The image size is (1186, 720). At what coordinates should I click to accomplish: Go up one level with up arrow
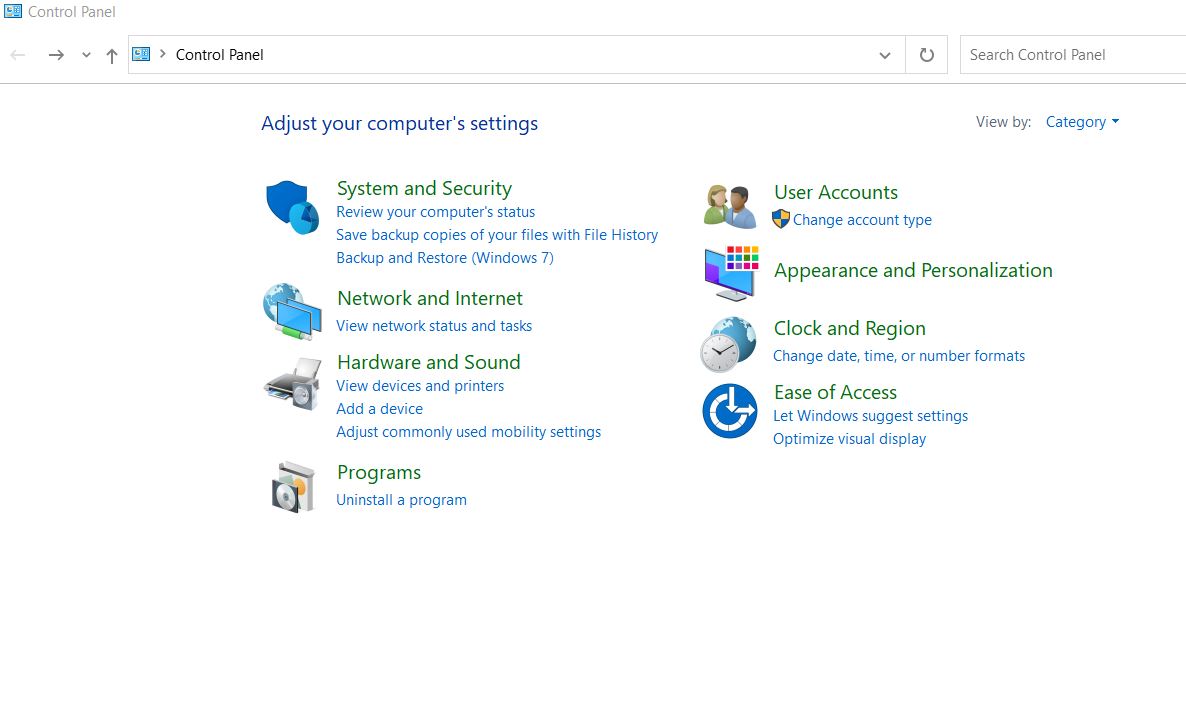tap(112, 55)
